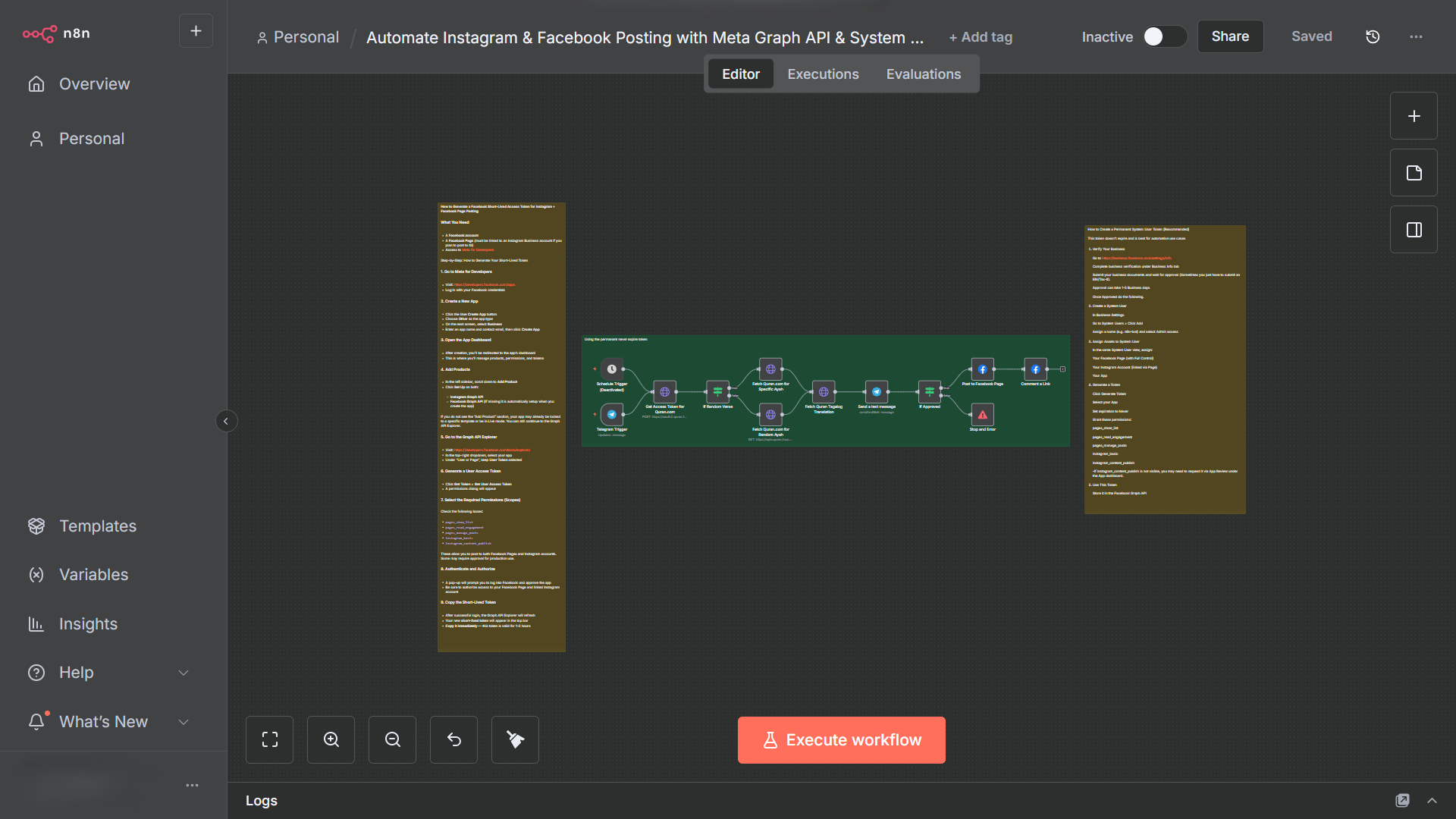Share the workflow
Screen dimensions: 1456x819
[1230, 36]
